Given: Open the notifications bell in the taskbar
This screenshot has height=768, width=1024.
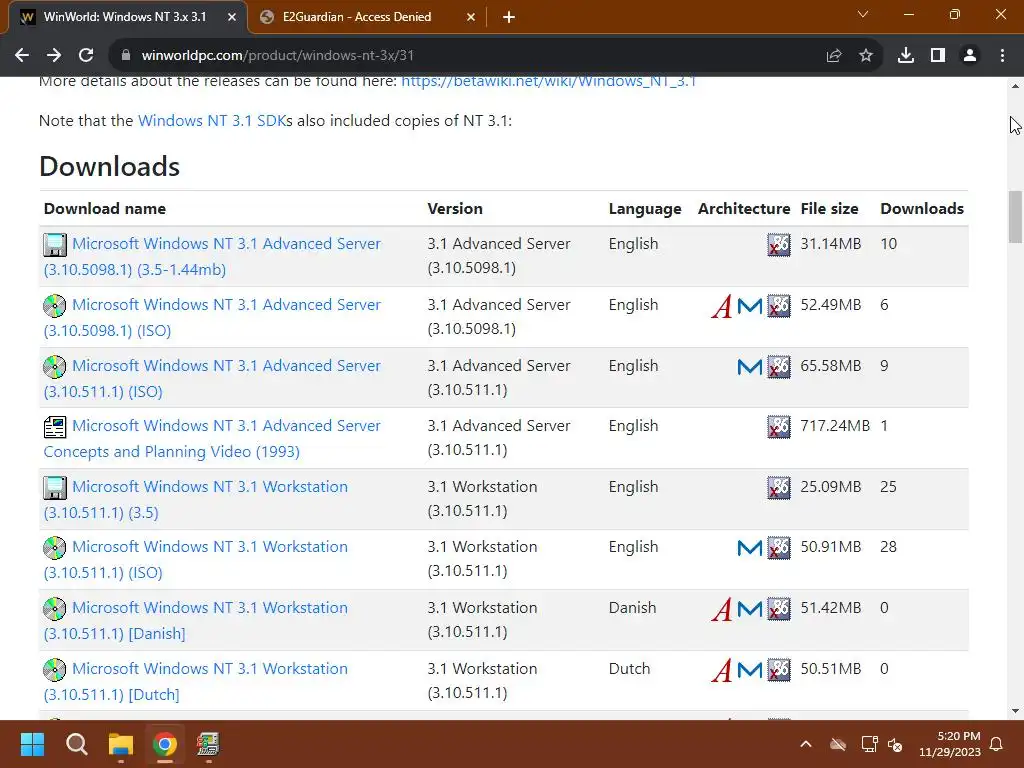Looking at the screenshot, I should point(997,744).
